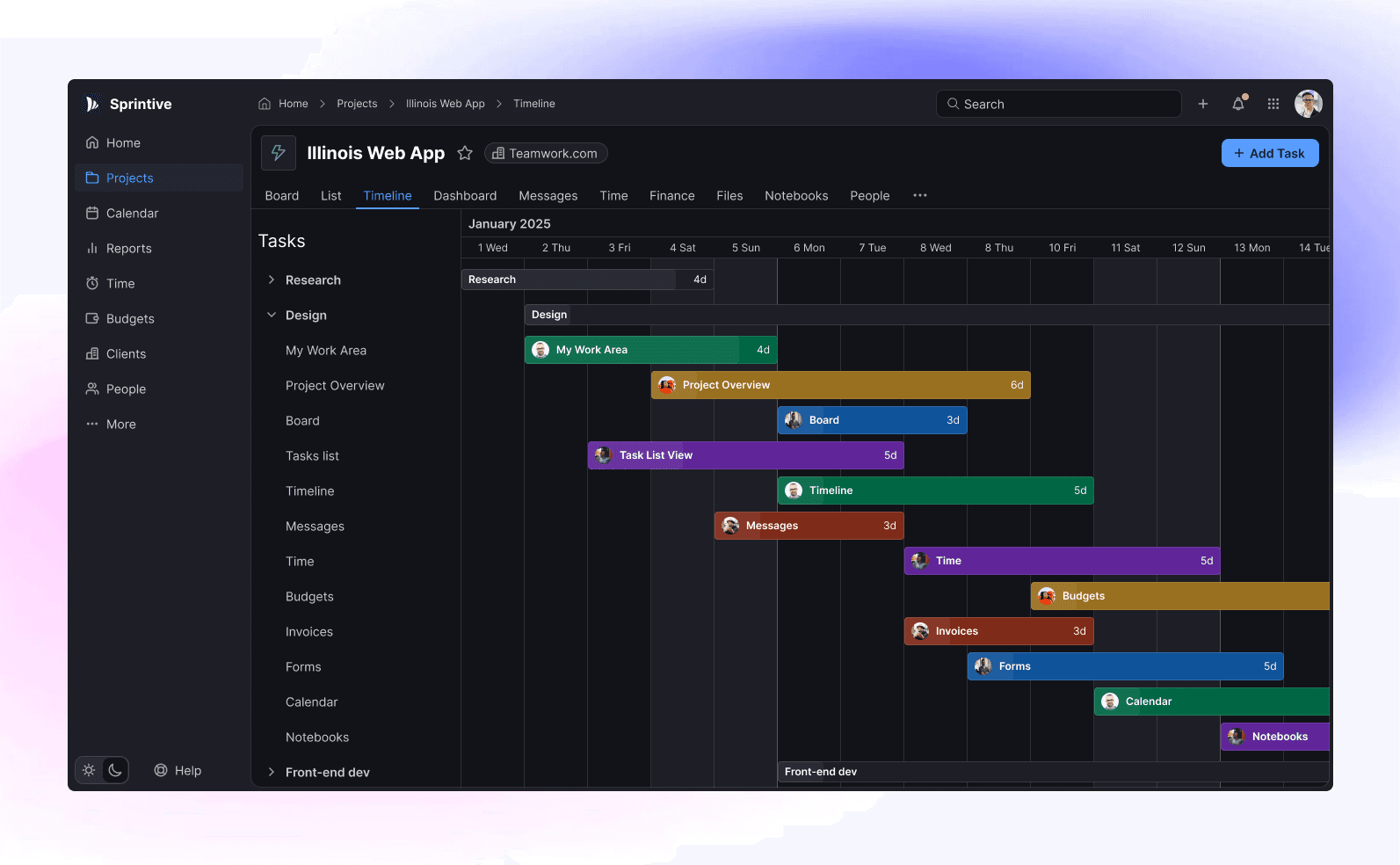
Task: Click avatar on Task List View bar
Action: (604, 455)
